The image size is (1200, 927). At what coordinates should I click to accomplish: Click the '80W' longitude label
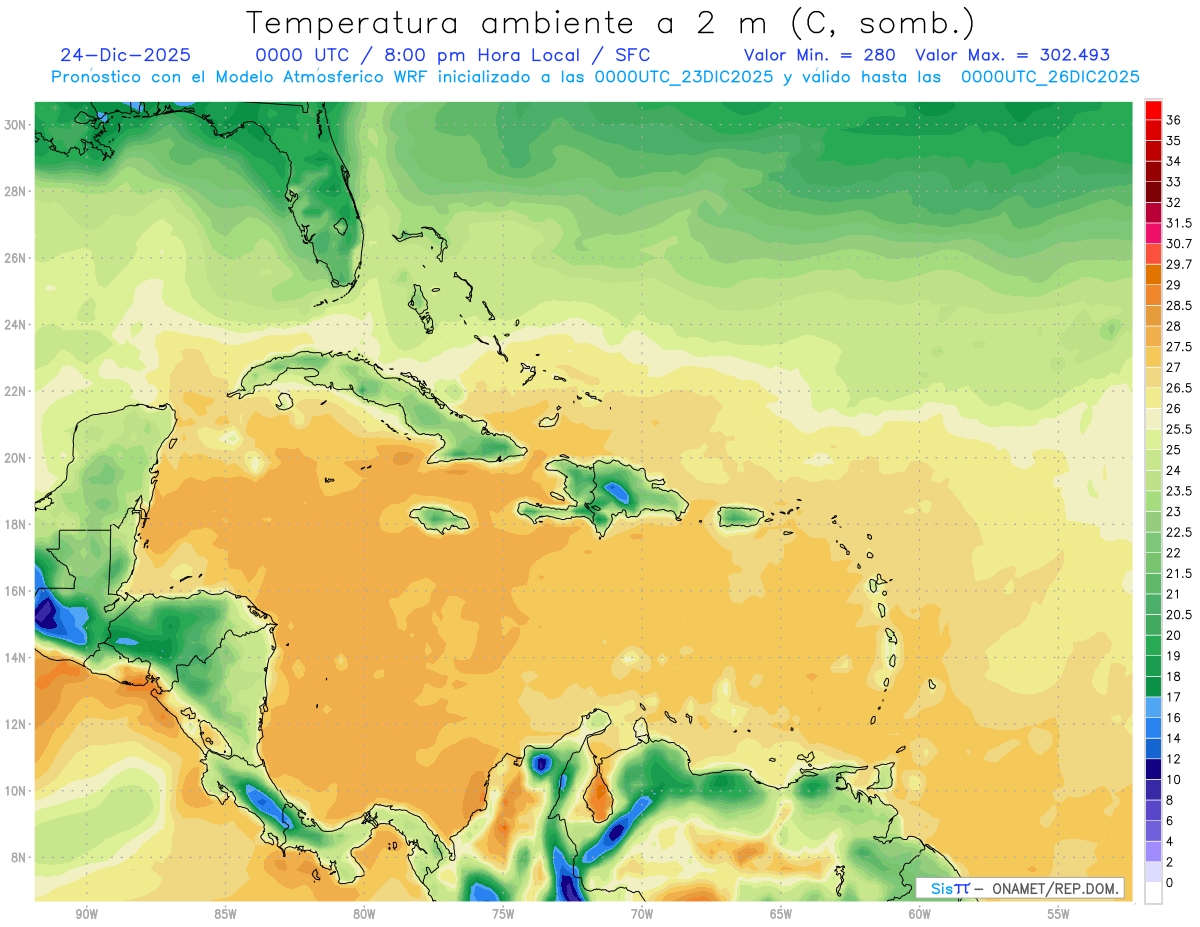tap(364, 914)
